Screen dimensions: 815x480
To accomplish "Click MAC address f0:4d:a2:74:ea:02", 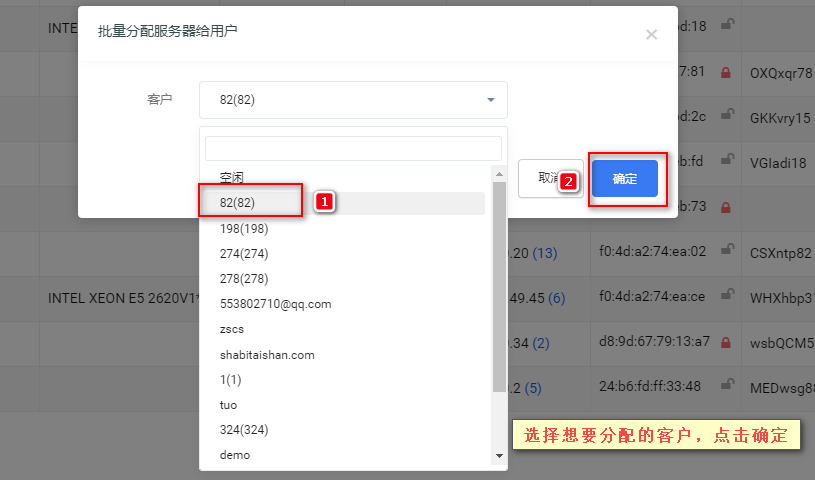I will (652, 252).
